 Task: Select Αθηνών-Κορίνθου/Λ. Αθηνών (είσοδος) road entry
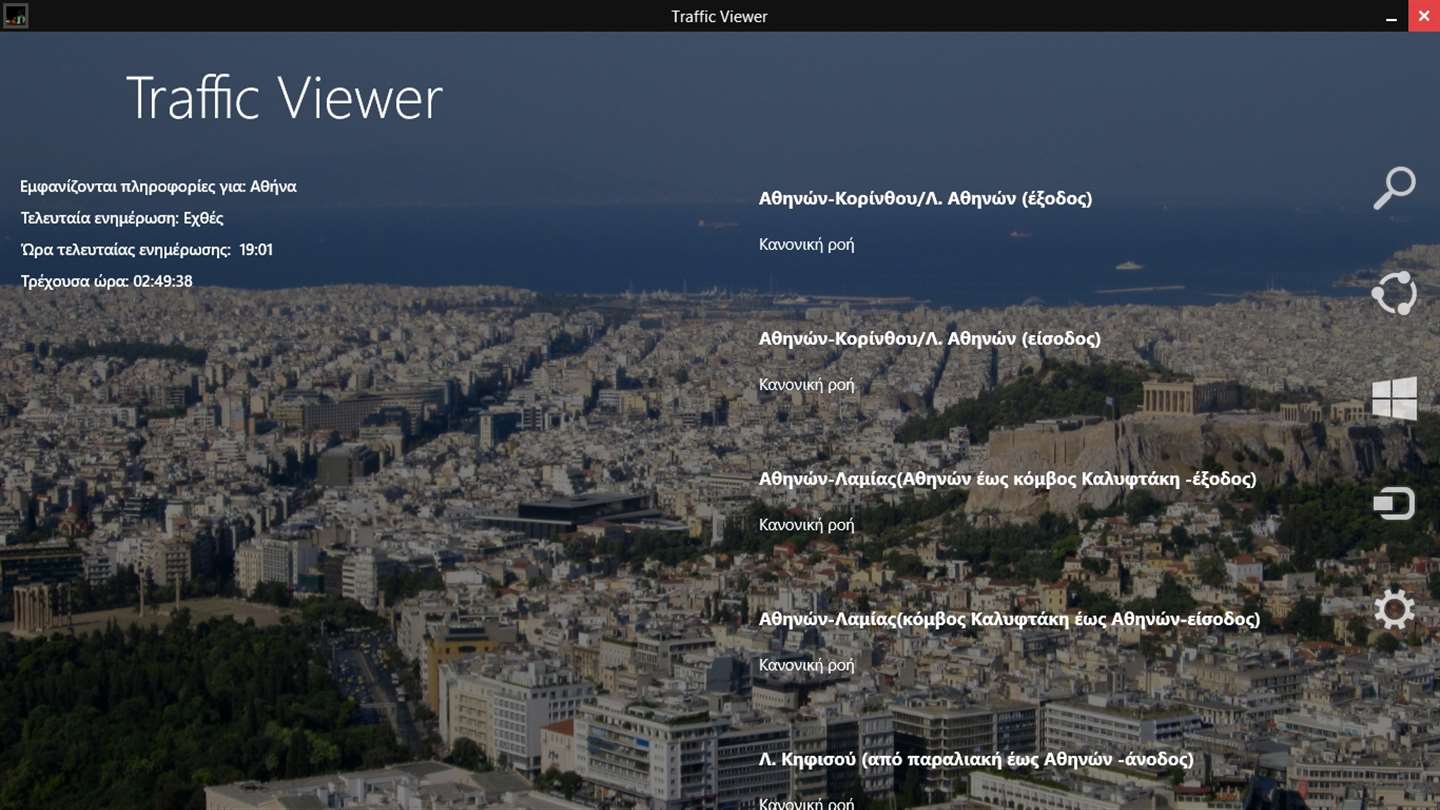tap(929, 338)
